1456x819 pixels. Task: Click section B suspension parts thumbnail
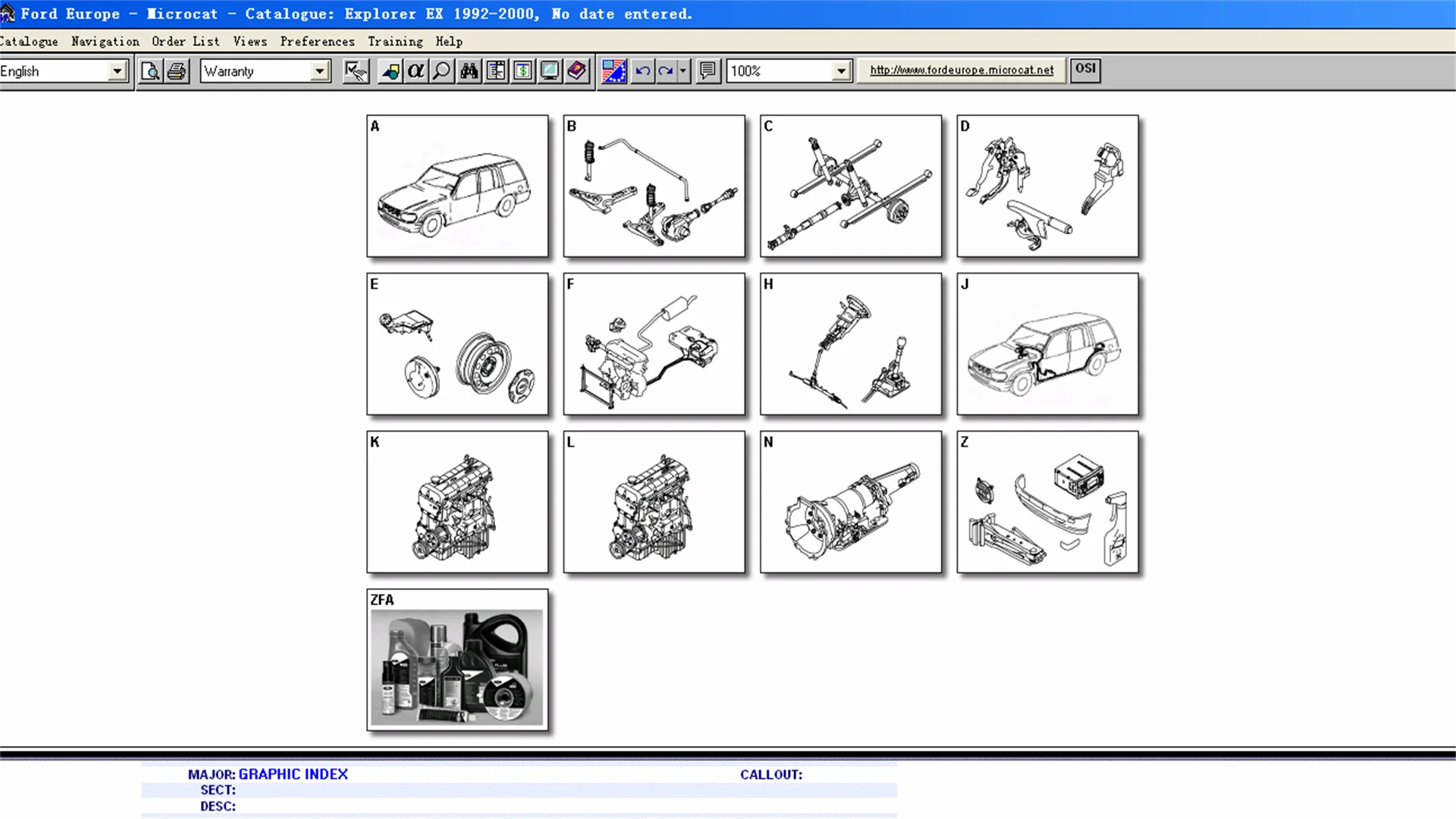point(652,186)
